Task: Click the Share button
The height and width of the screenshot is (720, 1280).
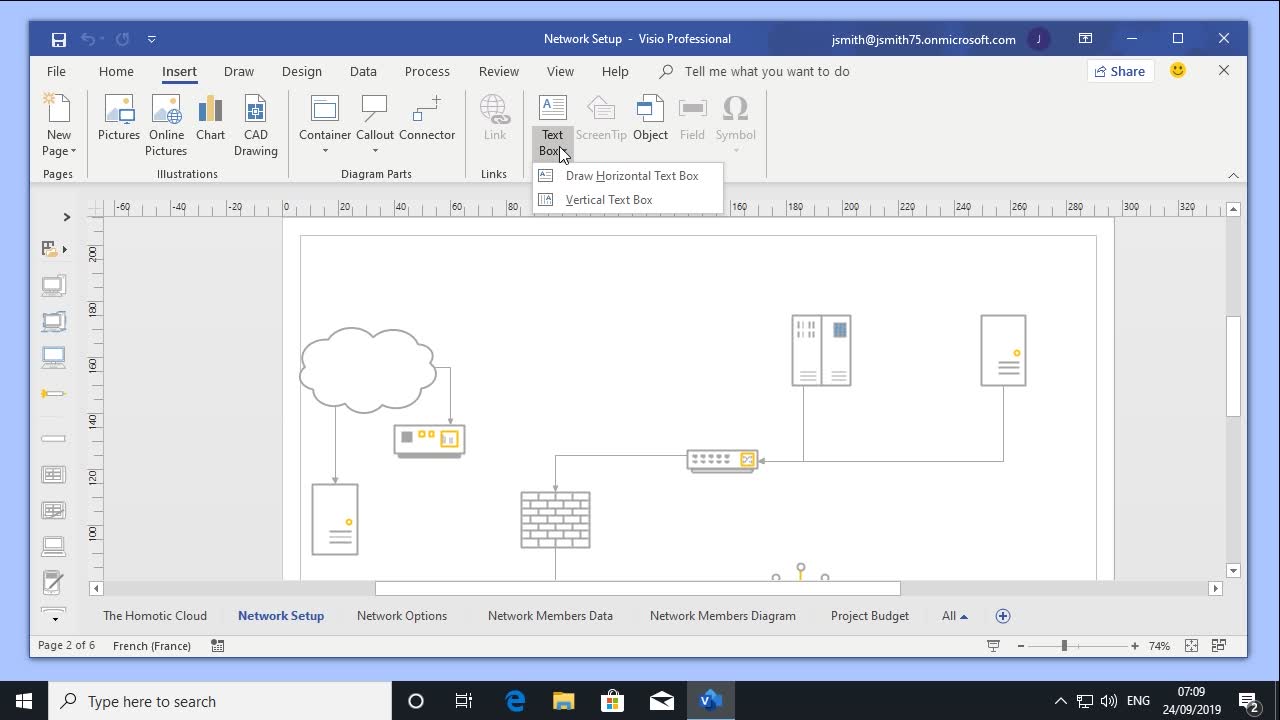Action: 1120,71
